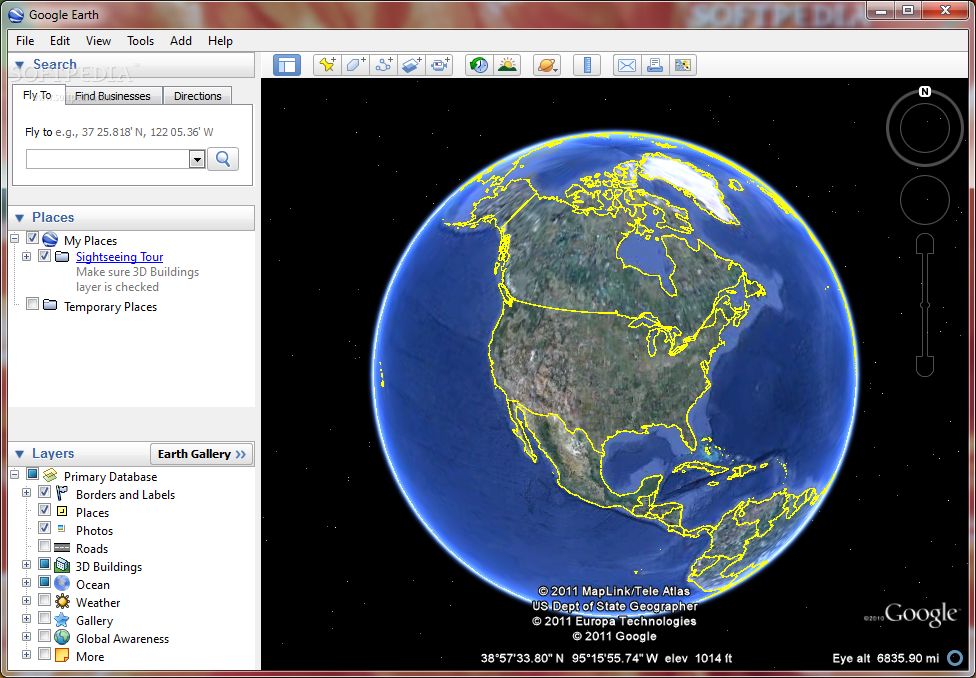This screenshot has width=976, height=678.
Task: Show sunlight across the landscape
Action: (x=507, y=65)
